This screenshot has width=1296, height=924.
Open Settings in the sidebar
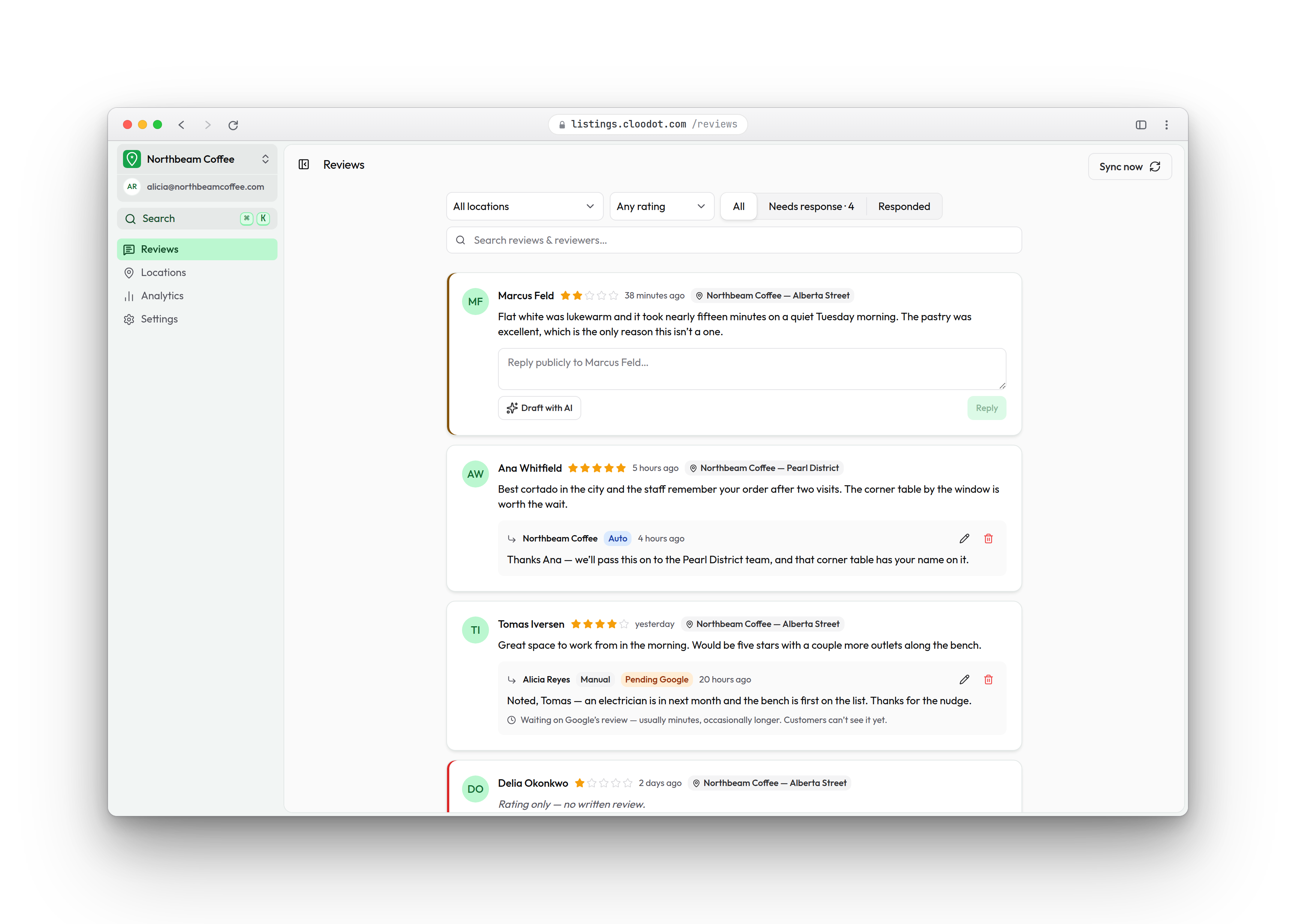pos(197,319)
